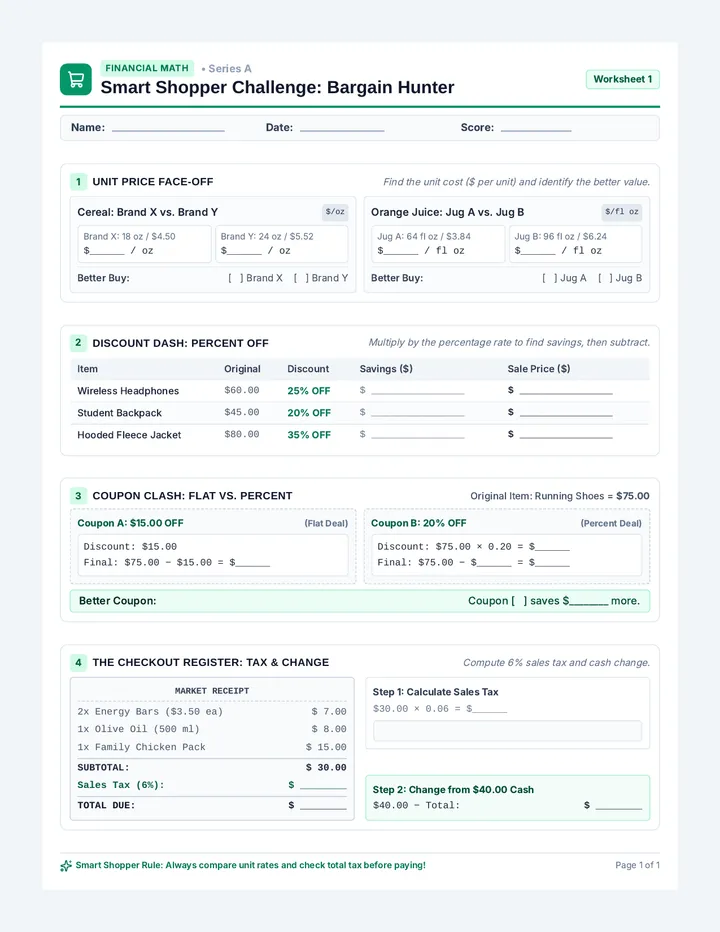Image resolution: width=720 pixels, height=932 pixels.
Task: Click the sparkle icon beside Smart Shopper Rule
Action: 65,866
